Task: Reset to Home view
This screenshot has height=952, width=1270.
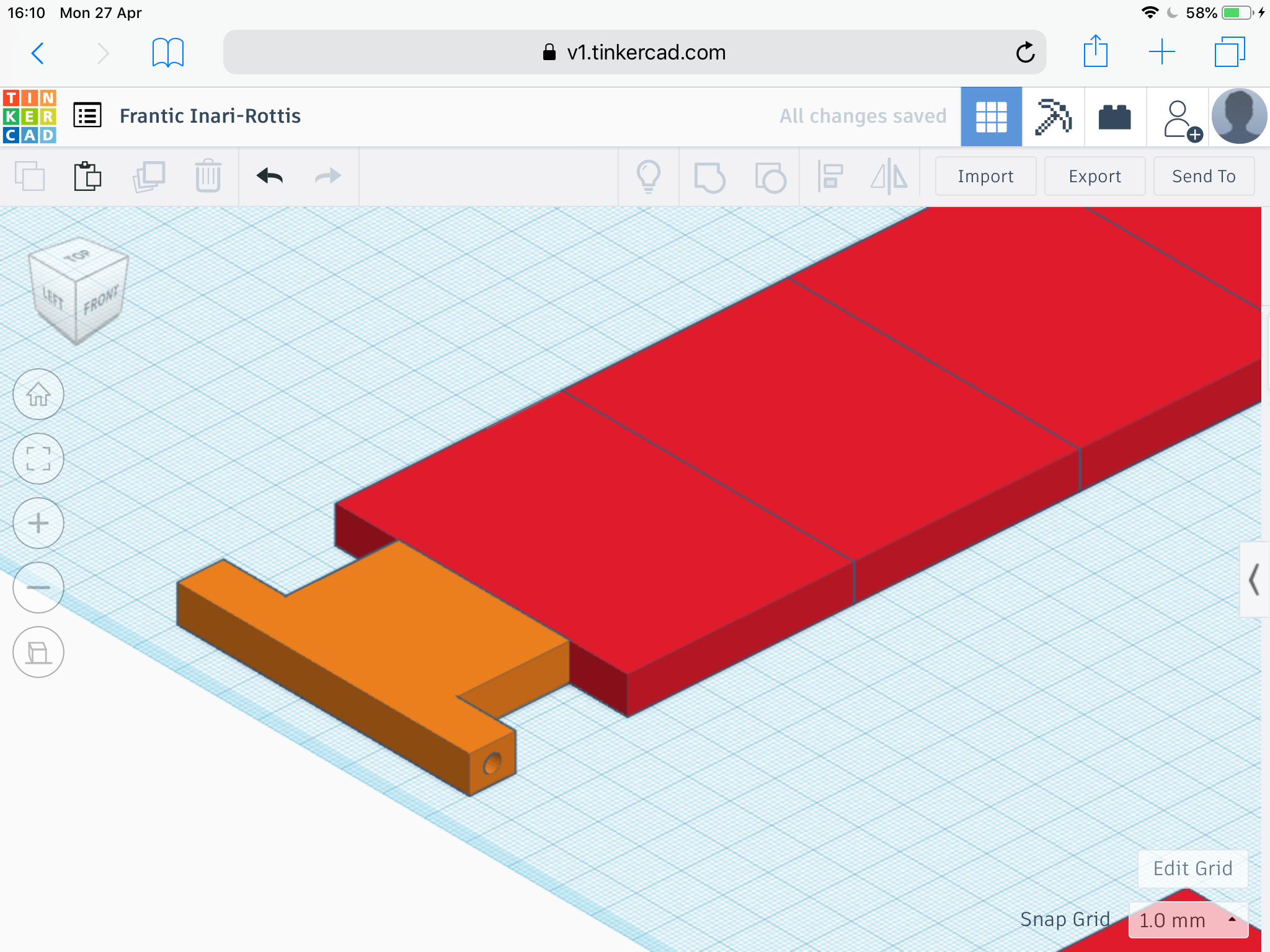Action: click(38, 394)
